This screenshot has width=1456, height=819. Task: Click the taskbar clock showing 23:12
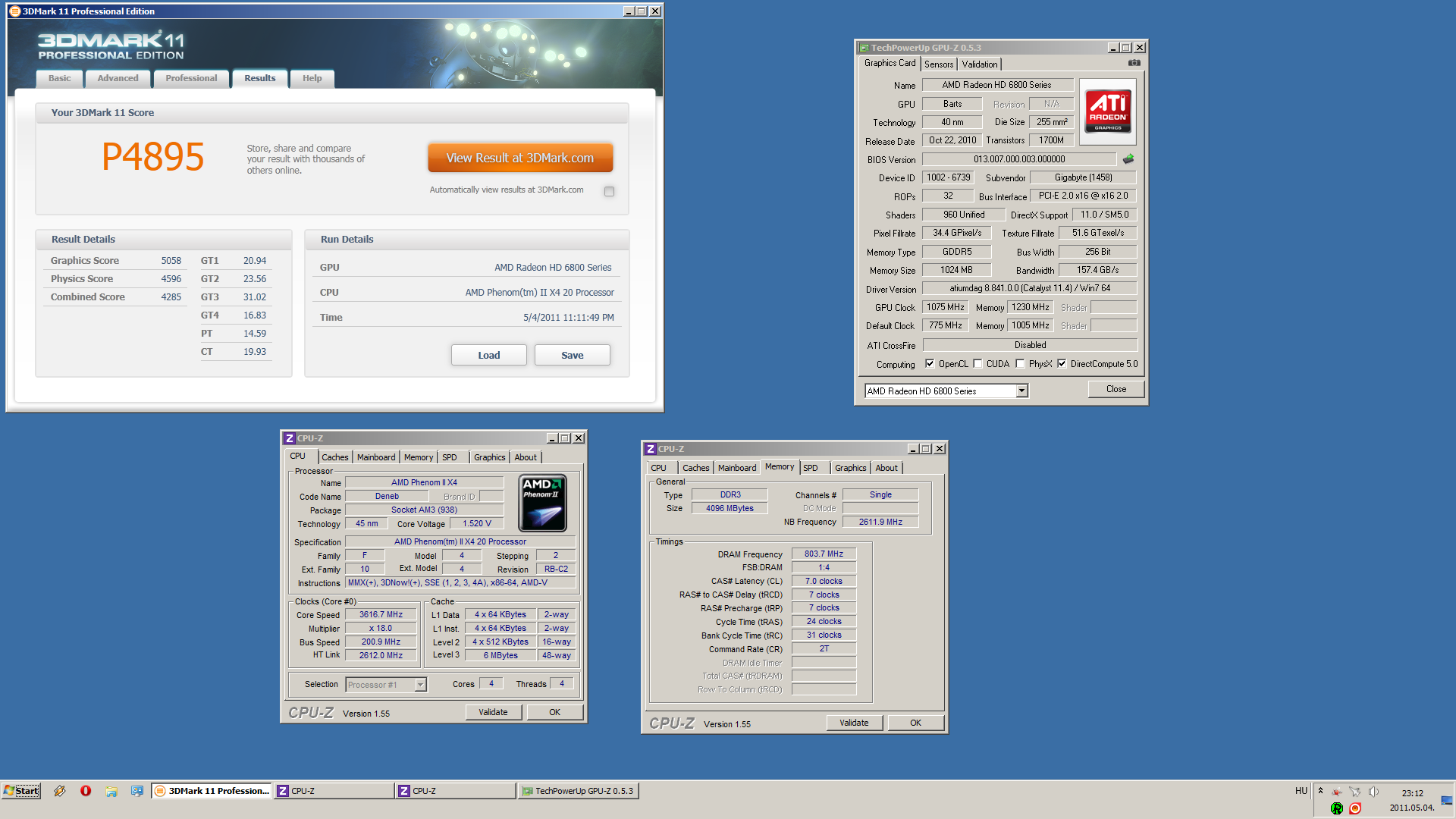coord(1412,793)
